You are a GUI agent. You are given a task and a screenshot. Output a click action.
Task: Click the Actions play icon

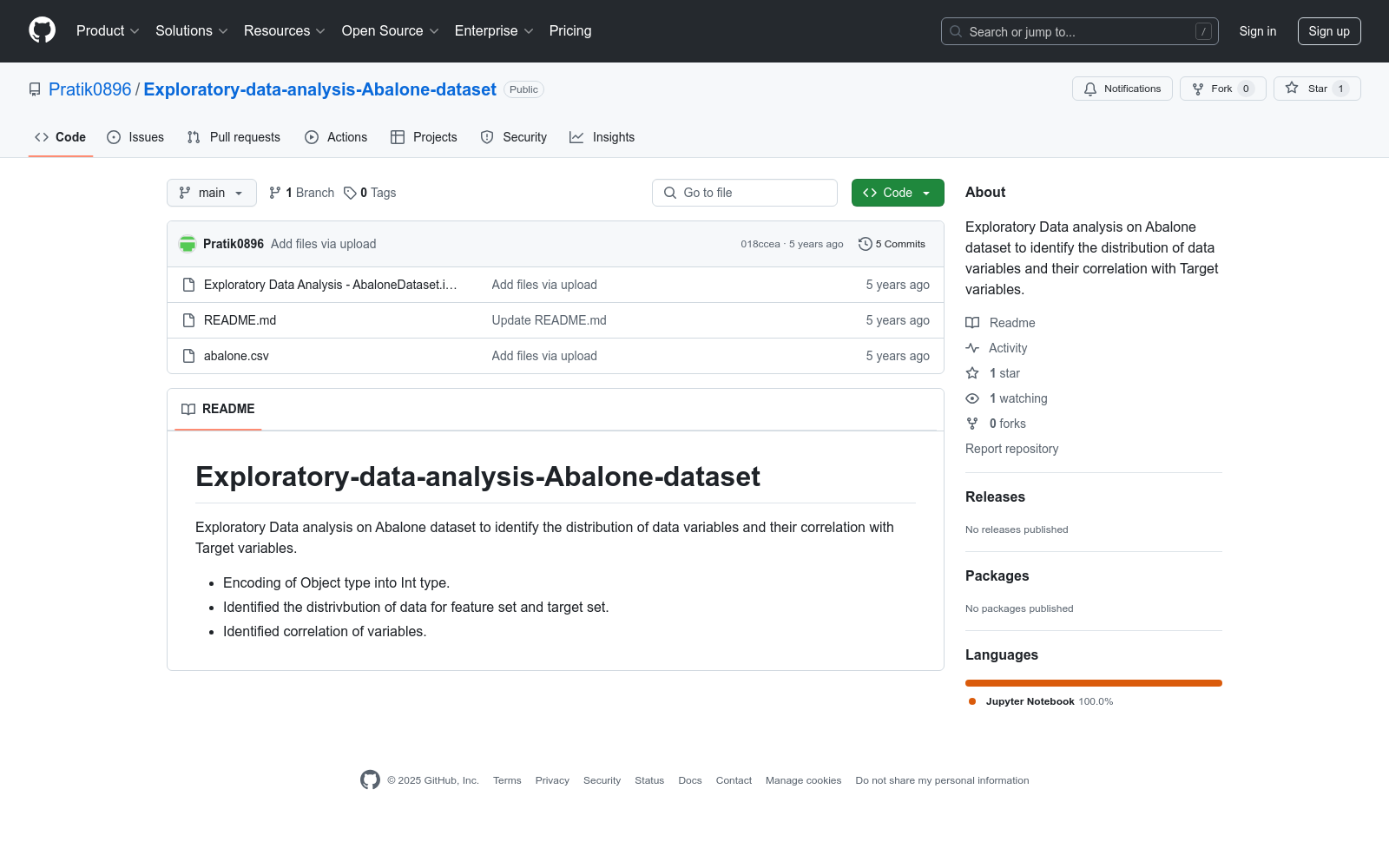click(x=312, y=137)
